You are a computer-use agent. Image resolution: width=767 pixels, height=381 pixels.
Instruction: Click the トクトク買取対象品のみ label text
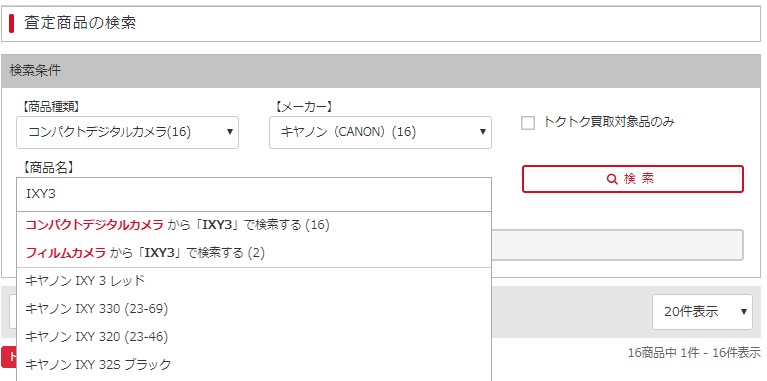[x=609, y=122]
